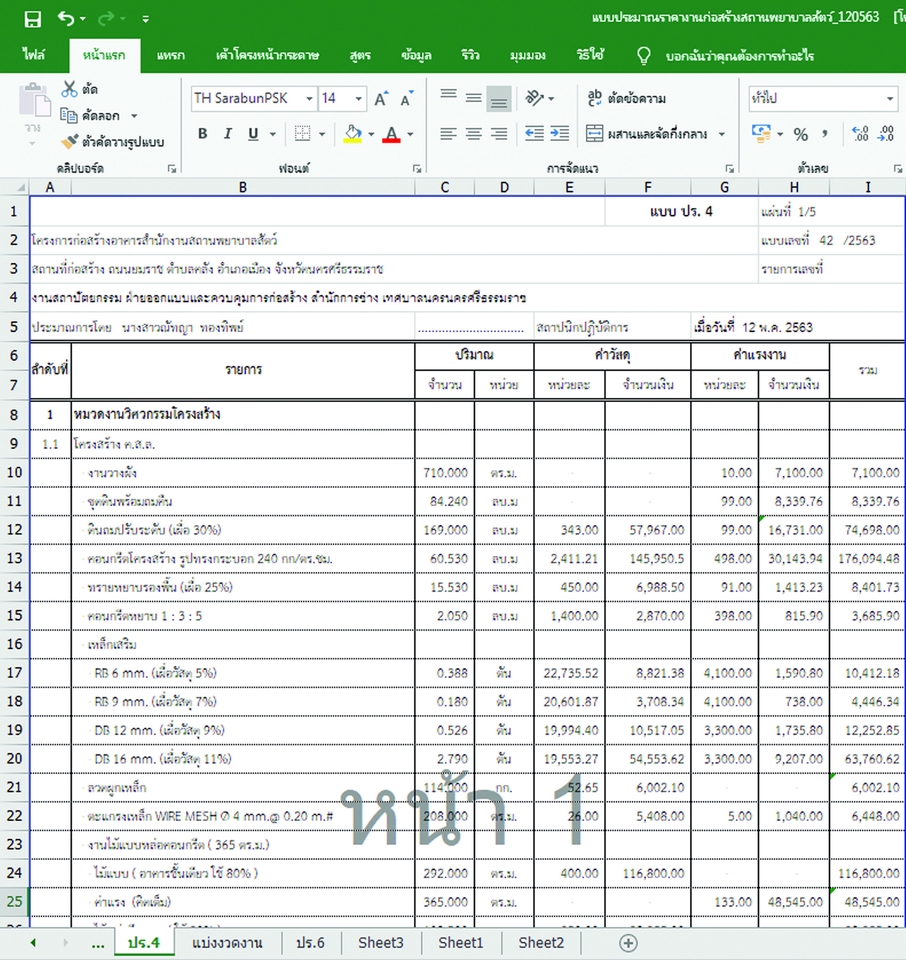Decrease font size with small A icon
Image resolution: width=906 pixels, height=960 pixels.
tap(406, 99)
